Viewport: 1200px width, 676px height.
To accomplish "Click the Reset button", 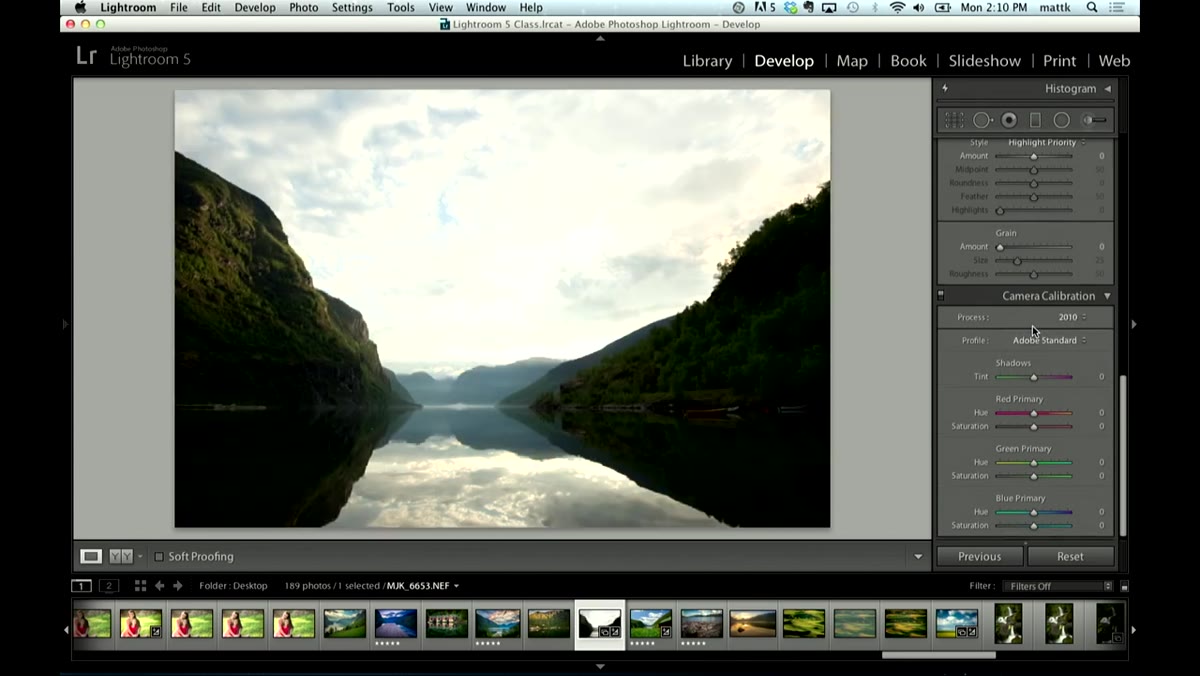I will (1070, 556).
